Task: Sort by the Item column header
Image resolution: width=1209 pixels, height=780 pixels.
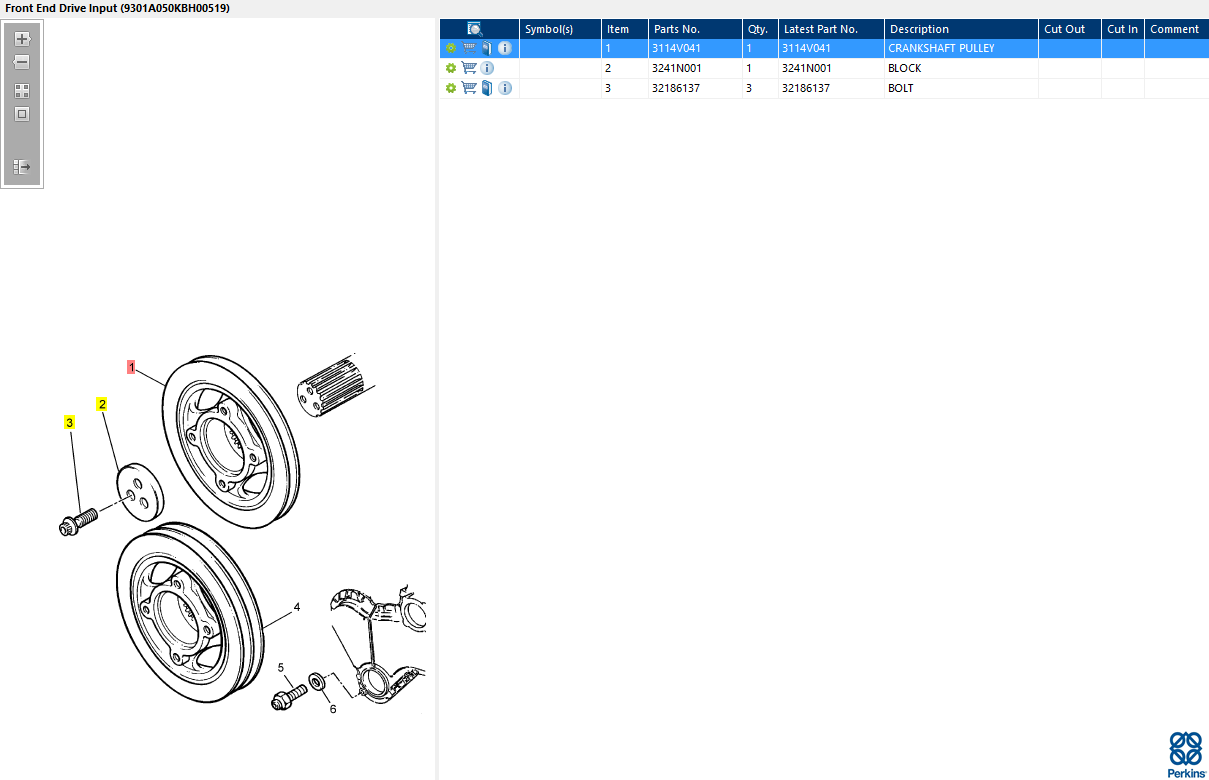Action: [625, 29]
